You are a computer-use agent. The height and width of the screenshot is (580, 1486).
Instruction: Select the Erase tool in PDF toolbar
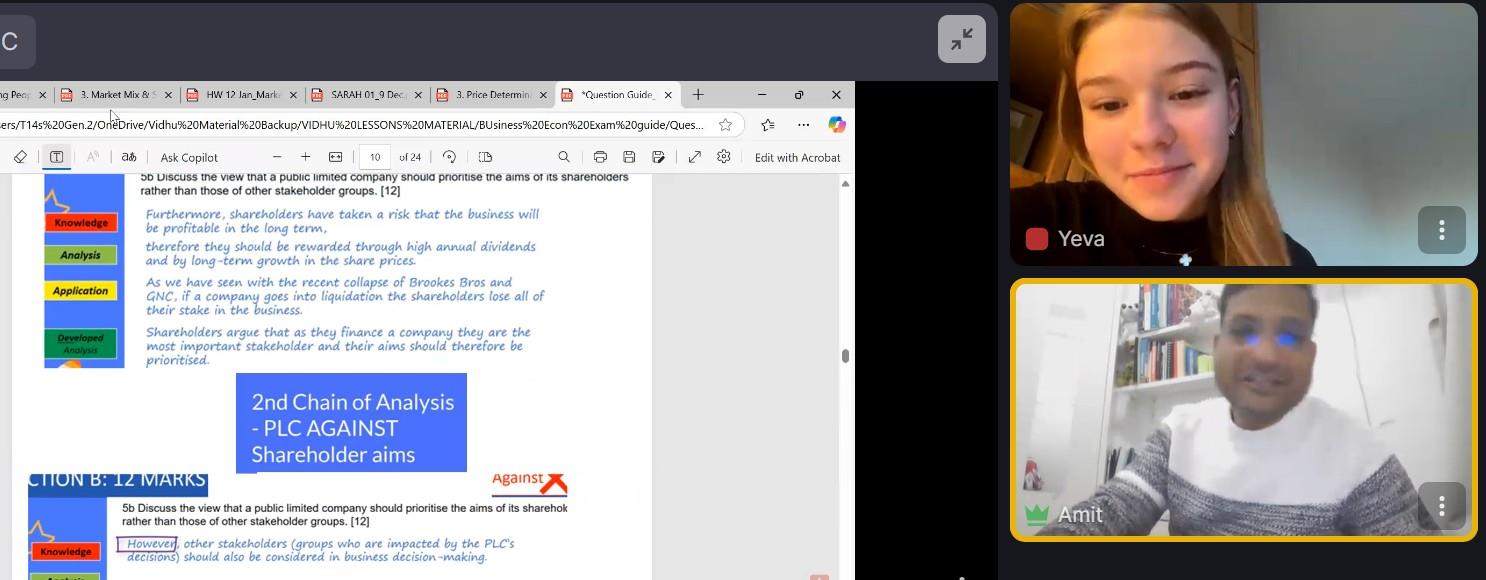[20, 157]
